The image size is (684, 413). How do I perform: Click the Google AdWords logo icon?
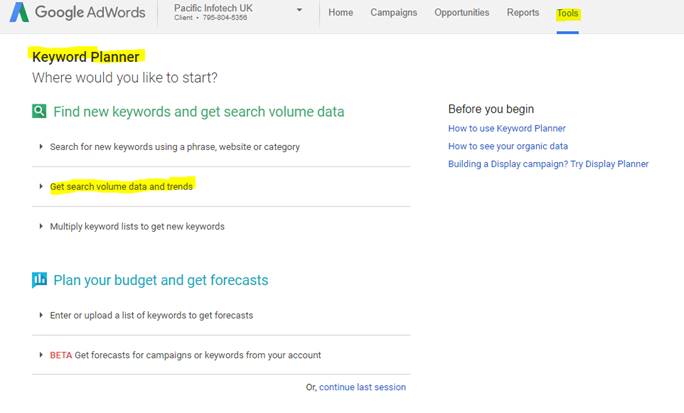pyautogui.click(x=19, y=12)
